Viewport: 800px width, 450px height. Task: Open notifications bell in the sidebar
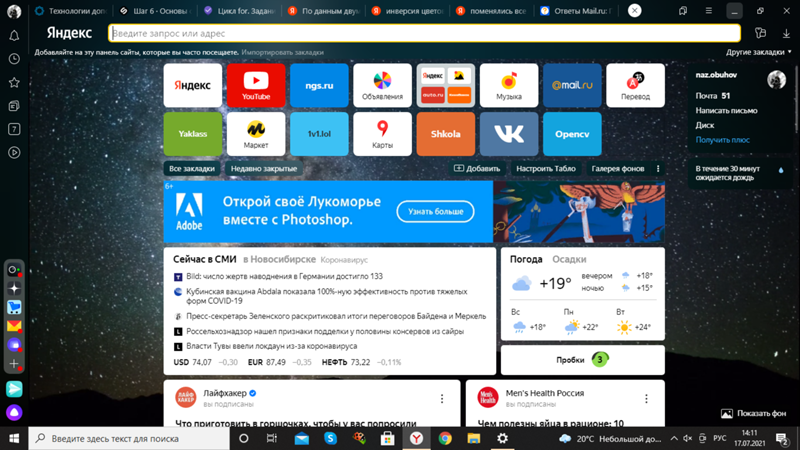tap(14, 35)
